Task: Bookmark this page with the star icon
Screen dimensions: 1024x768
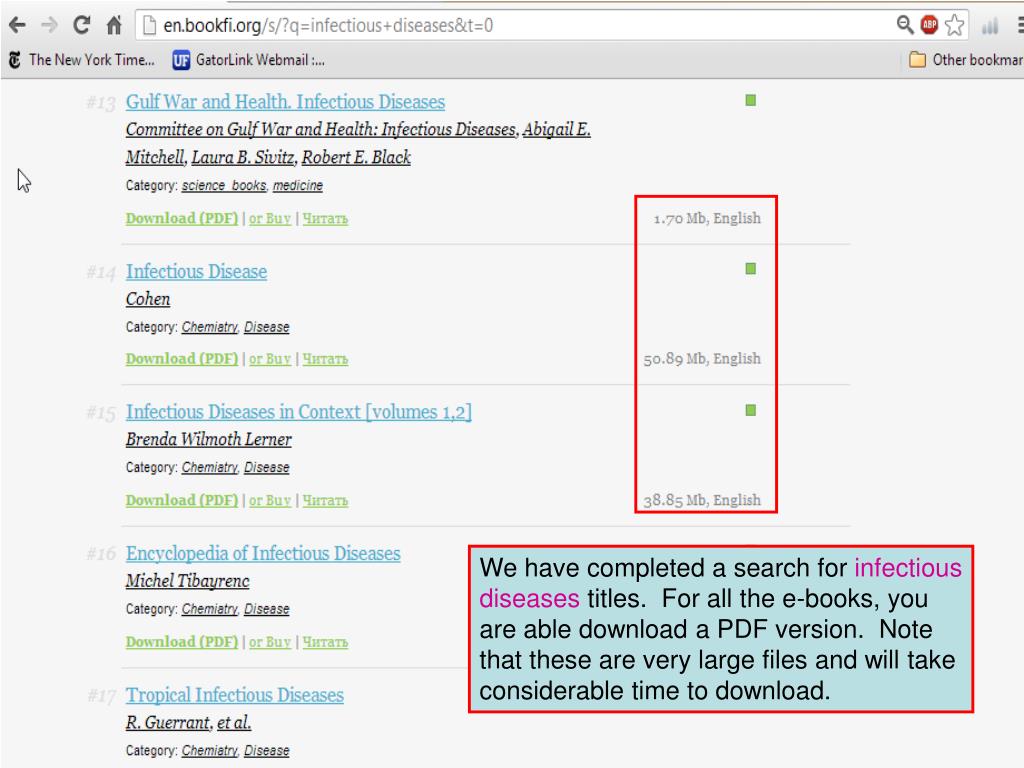Action: coord(954,25)
